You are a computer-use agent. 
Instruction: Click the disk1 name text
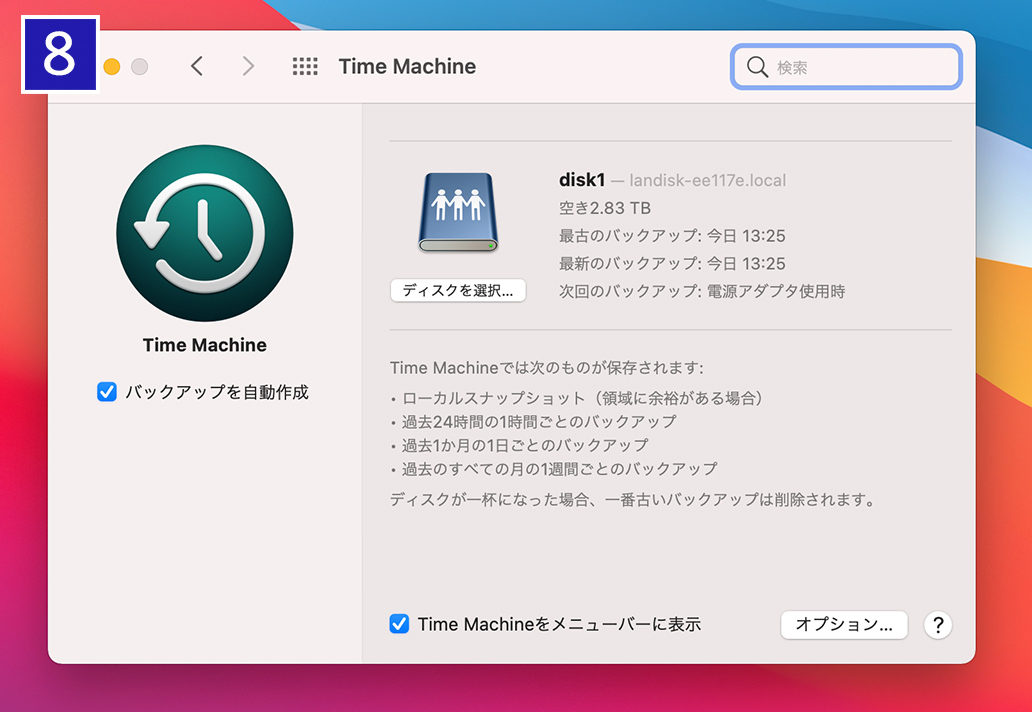point(582,180)
